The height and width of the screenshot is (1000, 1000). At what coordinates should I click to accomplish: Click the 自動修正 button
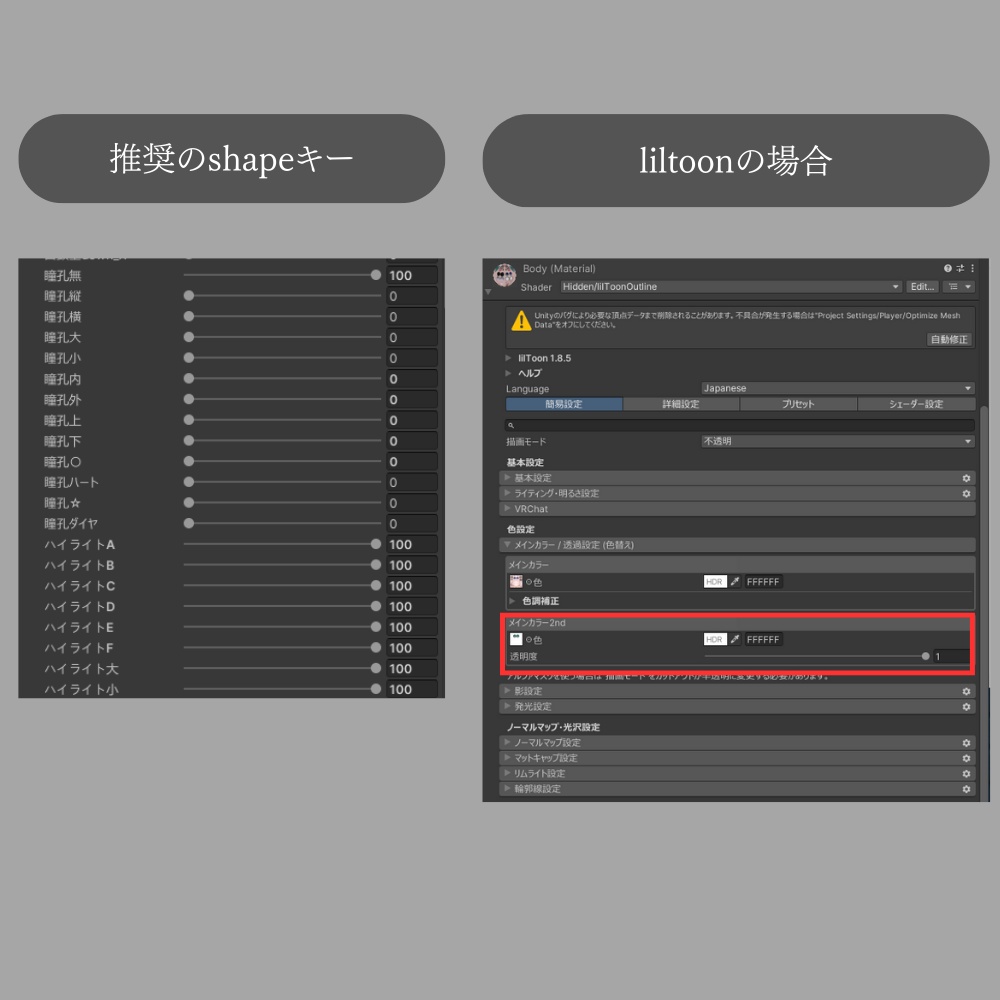coord(949,339)
